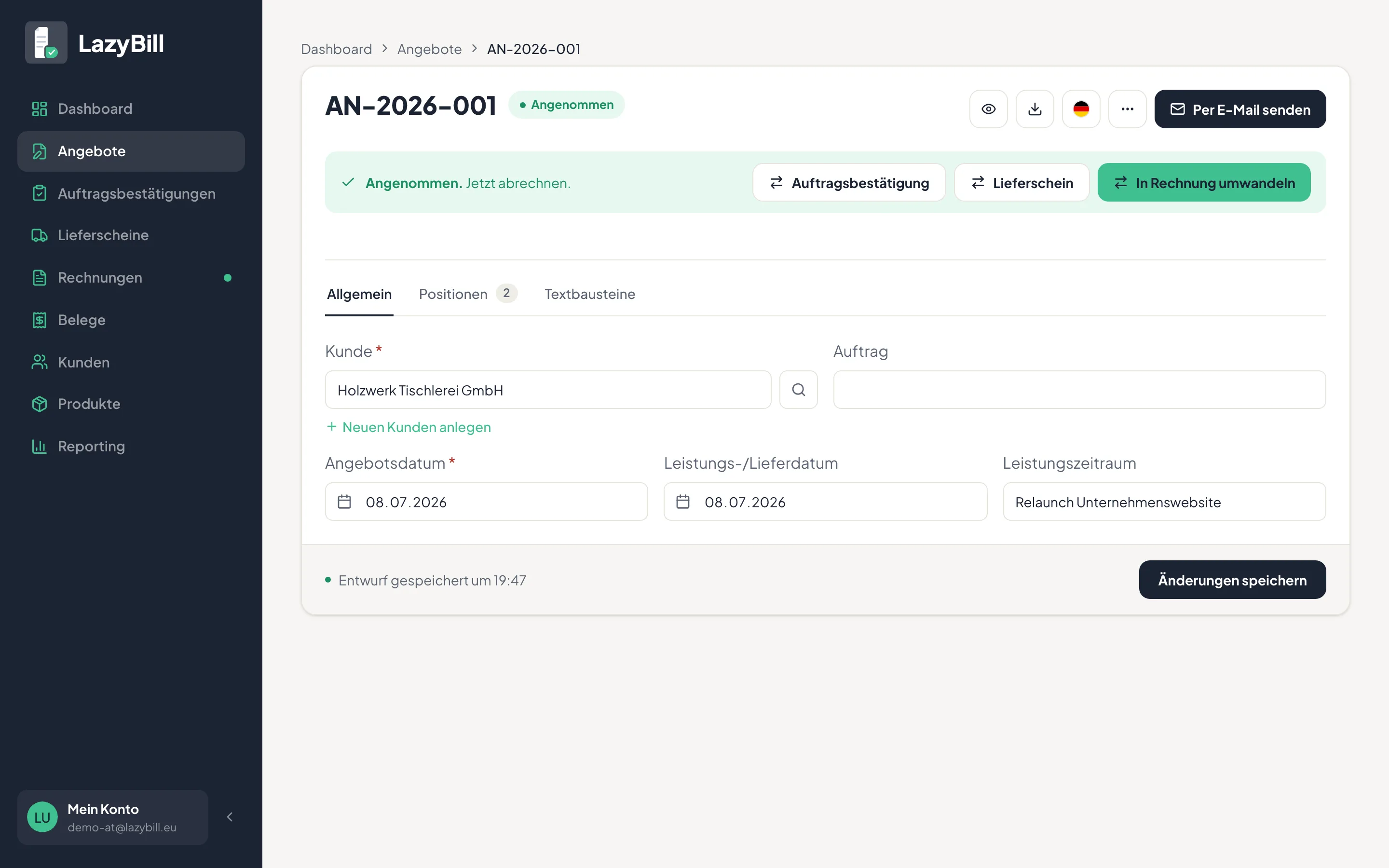This screenshot has height=868, width=1389.
Task: Convert offer to Auftragsbestätigung
Action: tap(849, 183)
